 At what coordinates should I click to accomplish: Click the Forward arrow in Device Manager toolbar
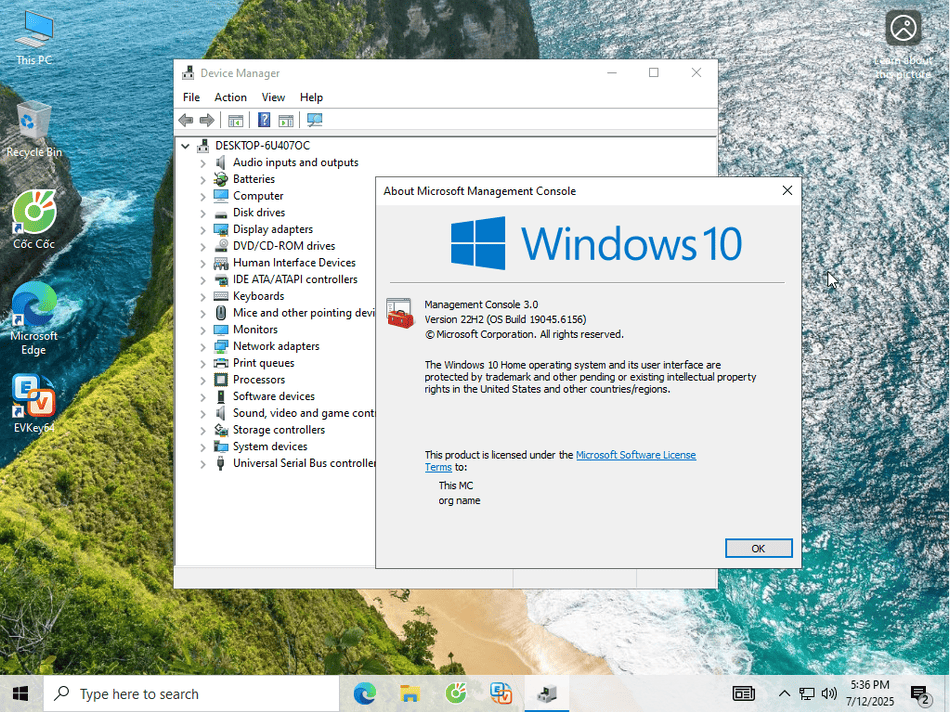[x=207, y=120]
